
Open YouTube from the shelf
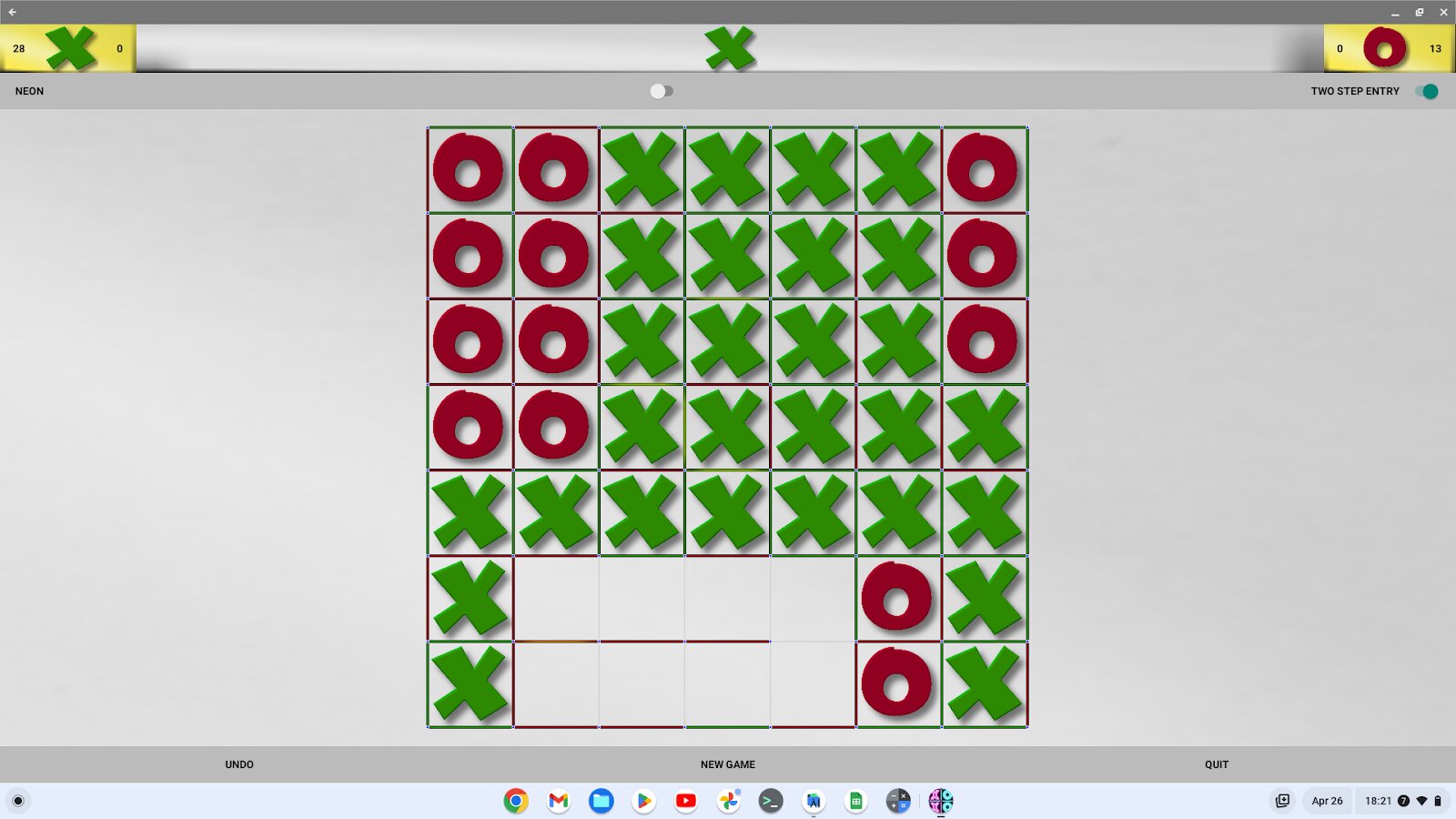pos(686,801)
